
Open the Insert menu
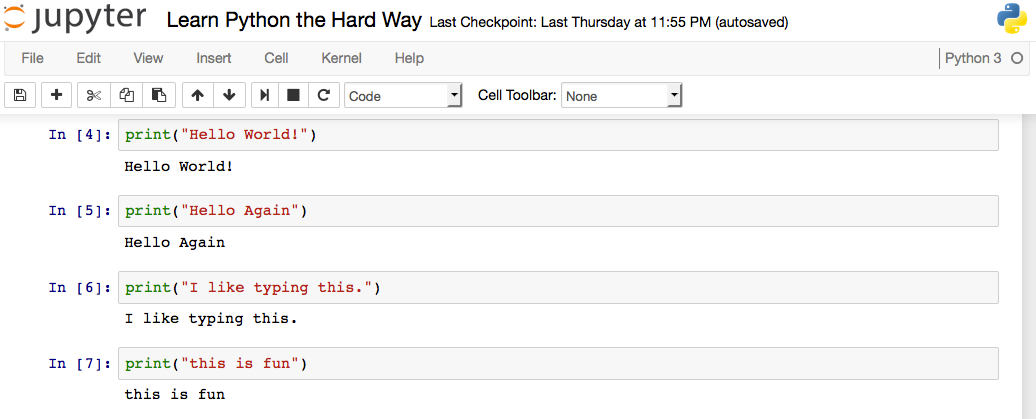pos(214,58)
